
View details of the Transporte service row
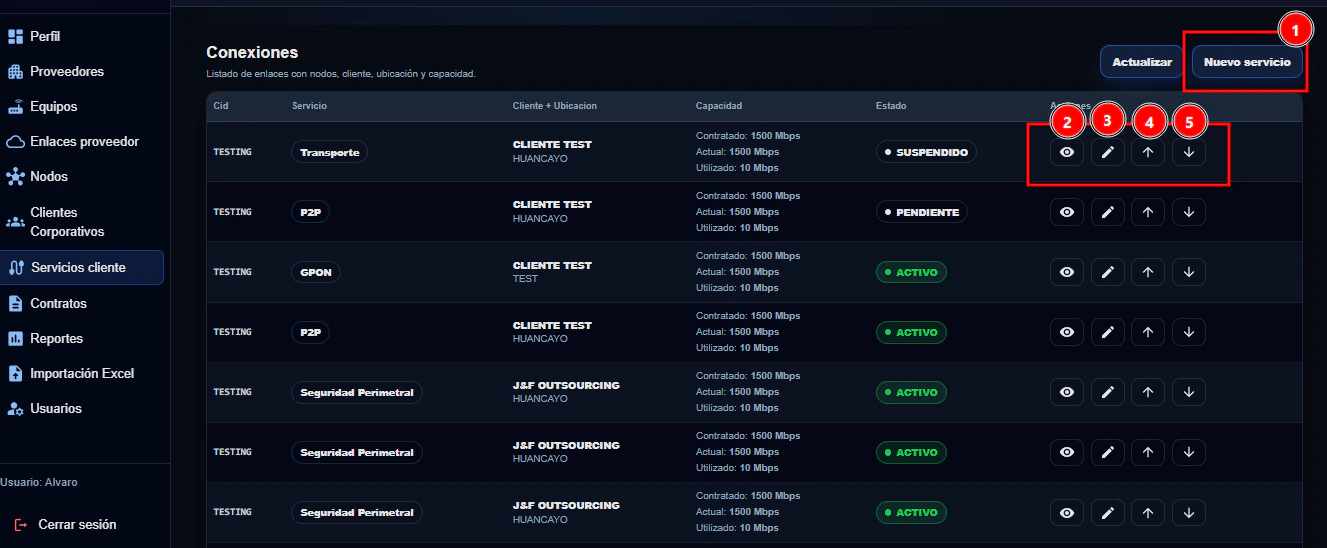click(x=1067, y=152)
